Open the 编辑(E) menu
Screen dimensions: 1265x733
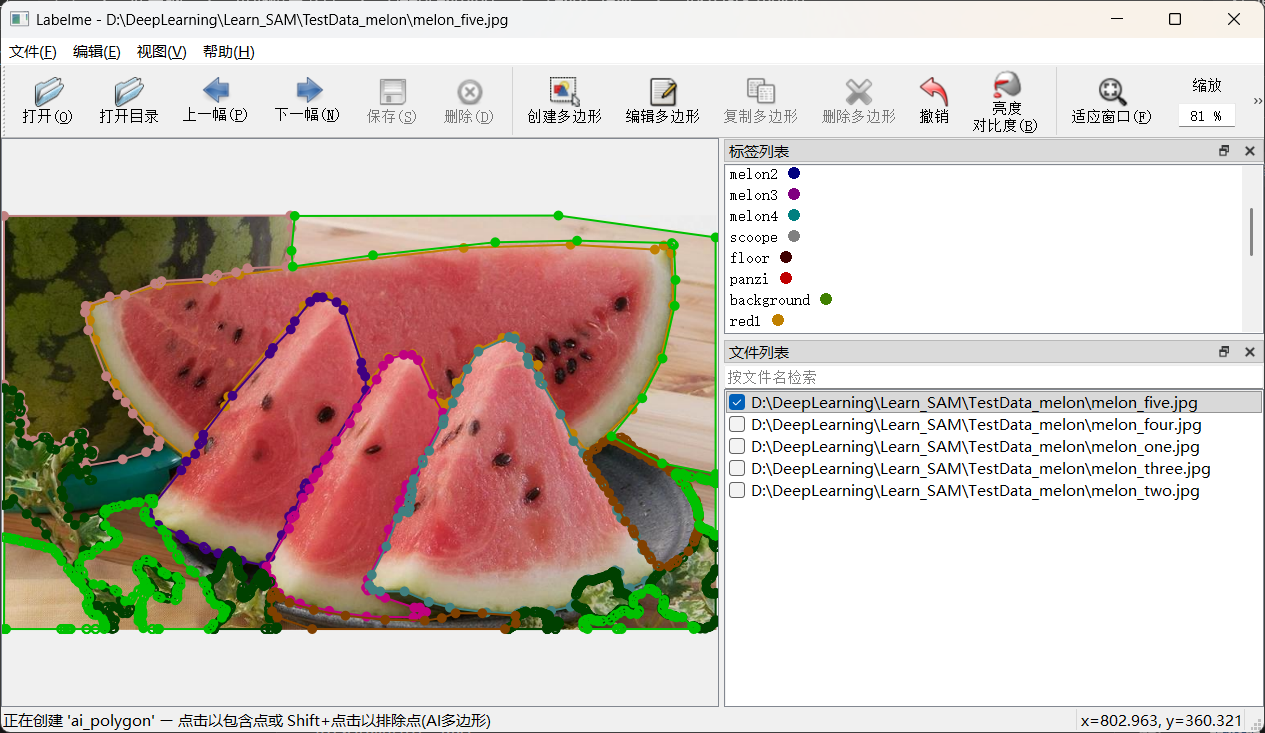click(x=97, y=52)
